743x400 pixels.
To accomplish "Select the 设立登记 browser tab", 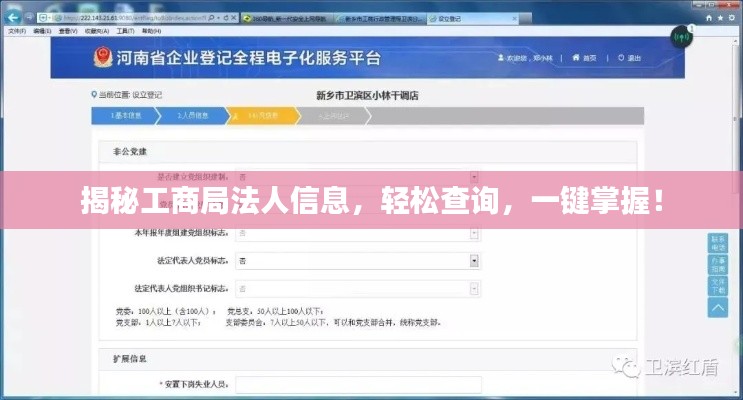I will 473,18.
